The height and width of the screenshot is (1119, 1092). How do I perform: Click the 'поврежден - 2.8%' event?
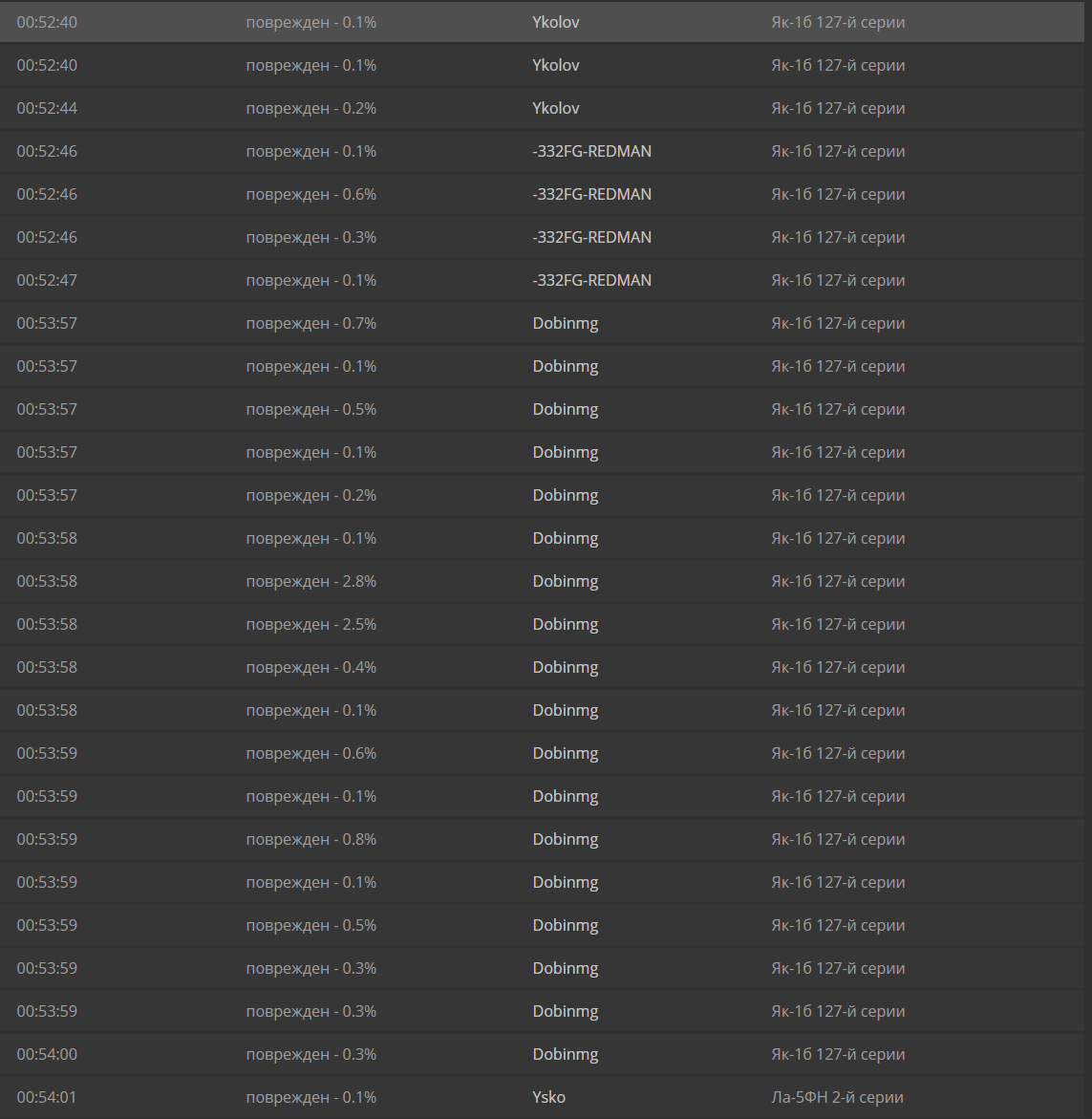coord(310,581)
